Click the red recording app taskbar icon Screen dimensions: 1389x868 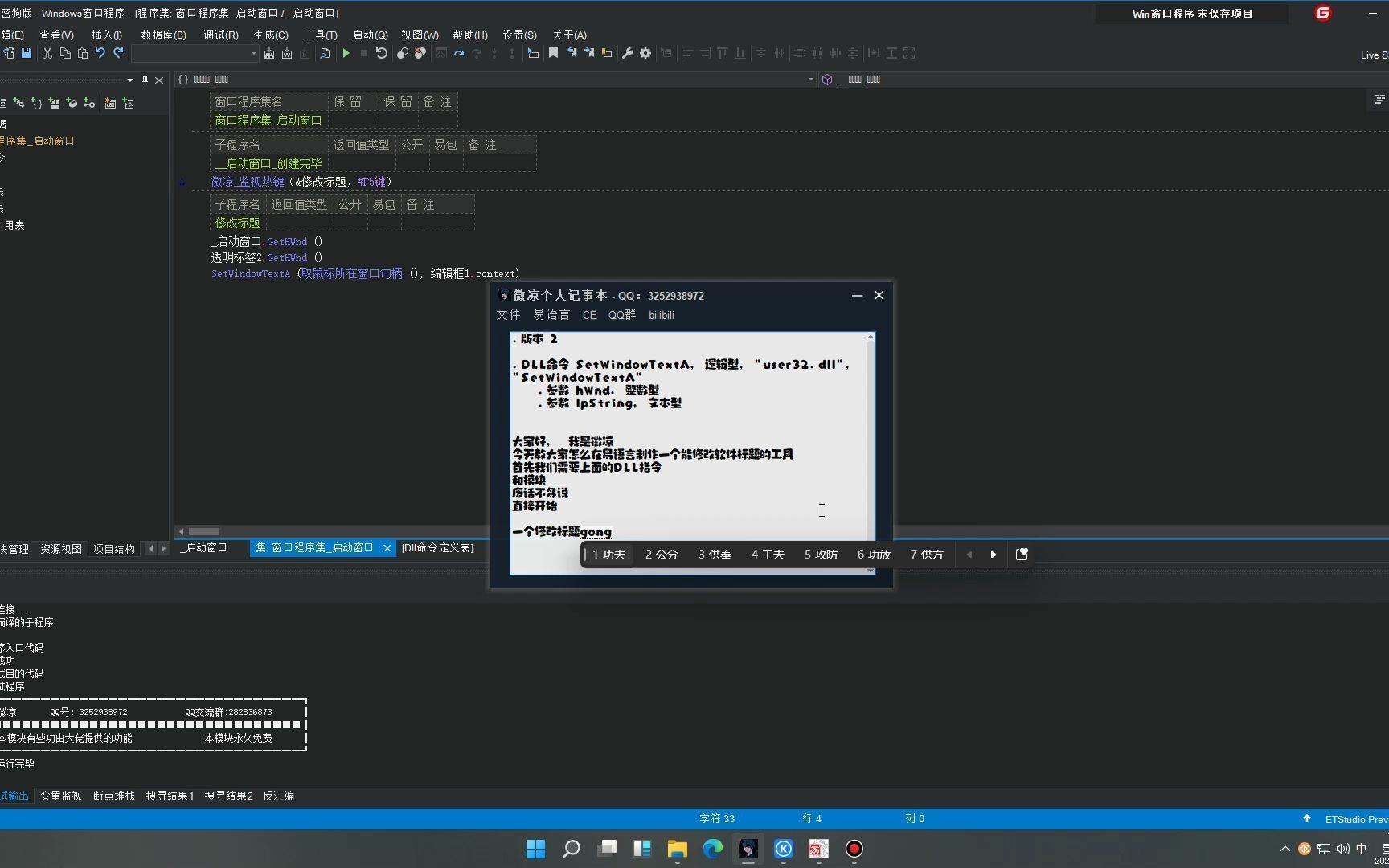pyautogui.click(x=854, y=849)
